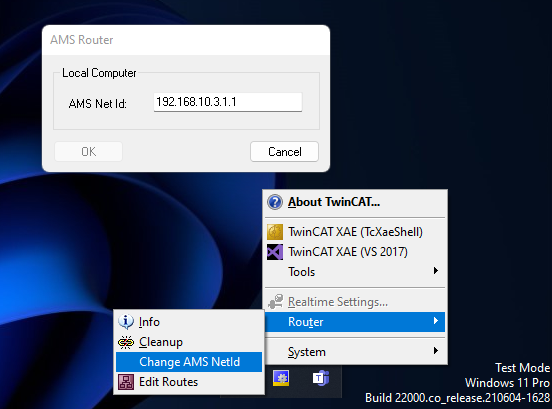Click the Local Computer group label
The image size is (552, 409).
pyautogui.click(x=99, y=73)
